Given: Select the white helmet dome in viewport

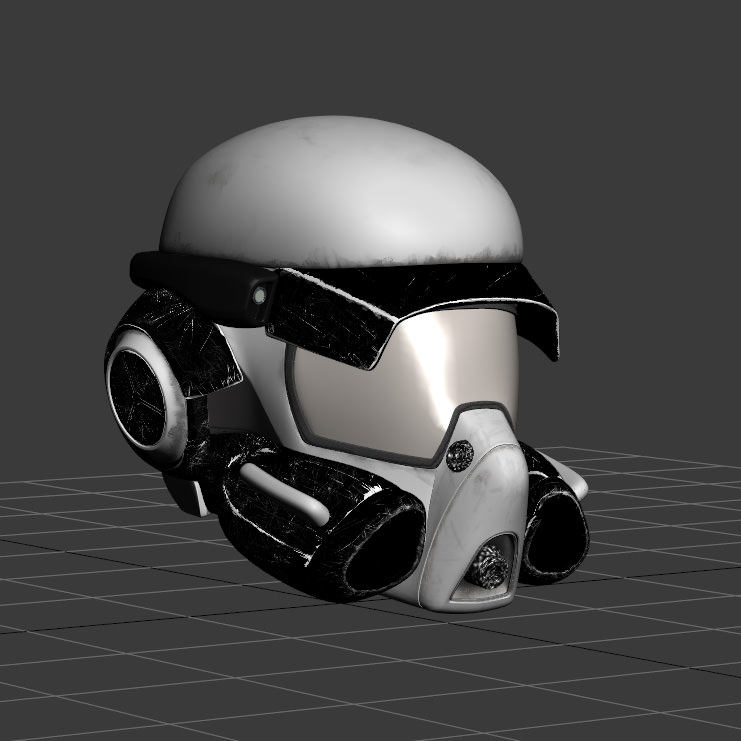Looking at the screenshot, I should pyautogui.click(x=341, y=194).
